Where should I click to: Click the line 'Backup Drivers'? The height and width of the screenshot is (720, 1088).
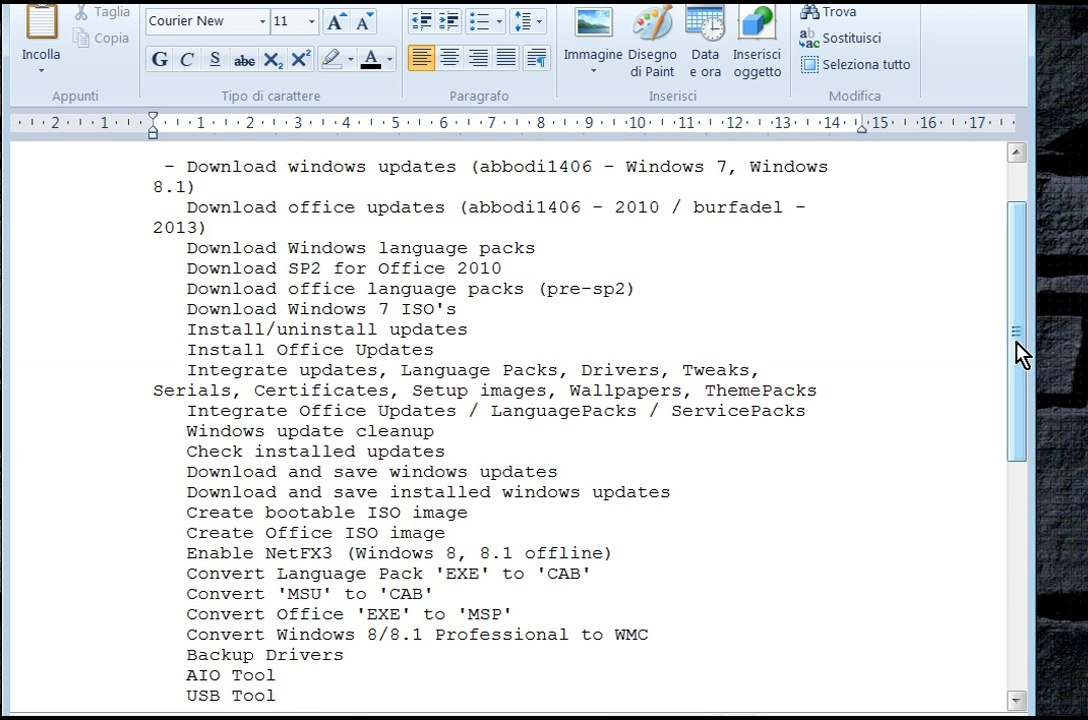coord(265,655)
